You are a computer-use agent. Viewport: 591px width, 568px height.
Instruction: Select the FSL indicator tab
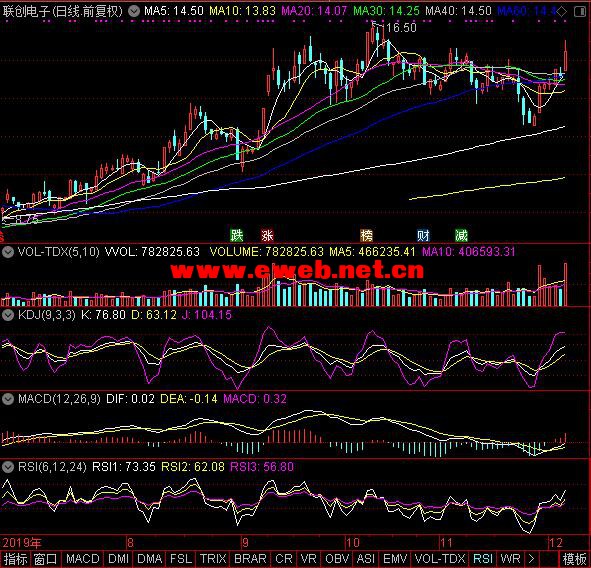click(x=181, y=559)
